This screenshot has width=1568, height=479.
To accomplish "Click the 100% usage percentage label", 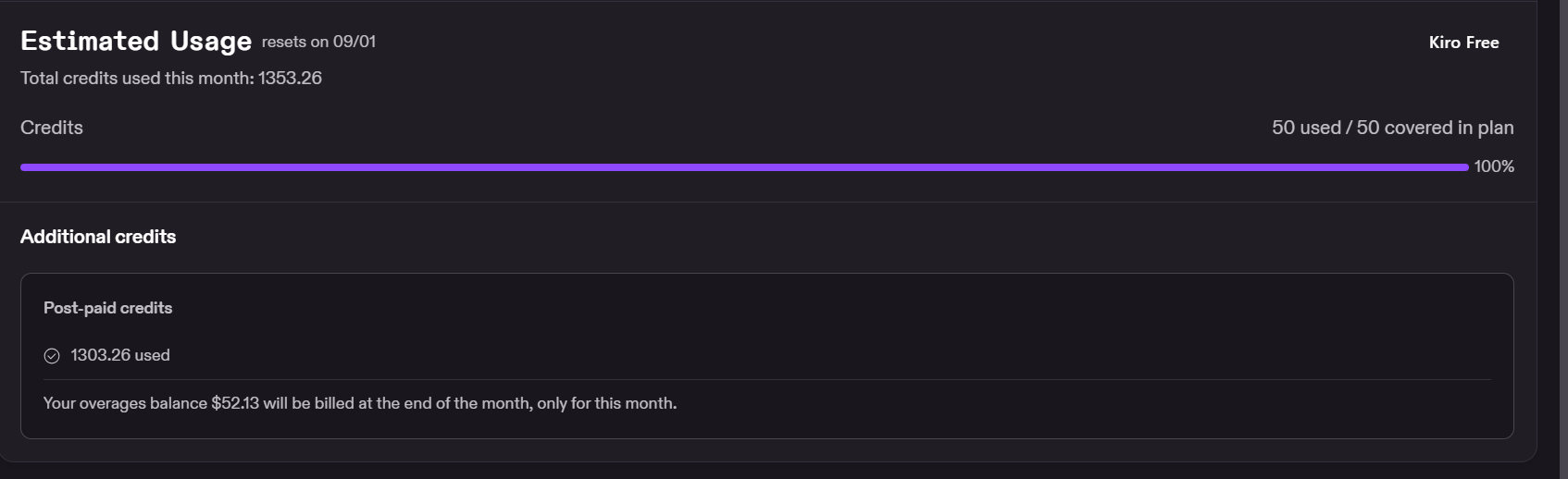I will click(1494, 166).
